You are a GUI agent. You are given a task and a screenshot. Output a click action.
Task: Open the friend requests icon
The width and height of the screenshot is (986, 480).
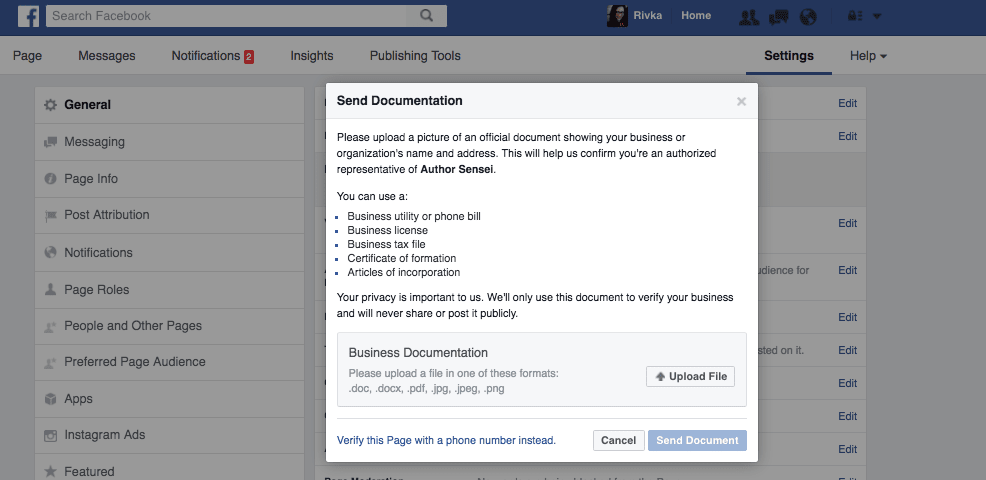(748, 16)
